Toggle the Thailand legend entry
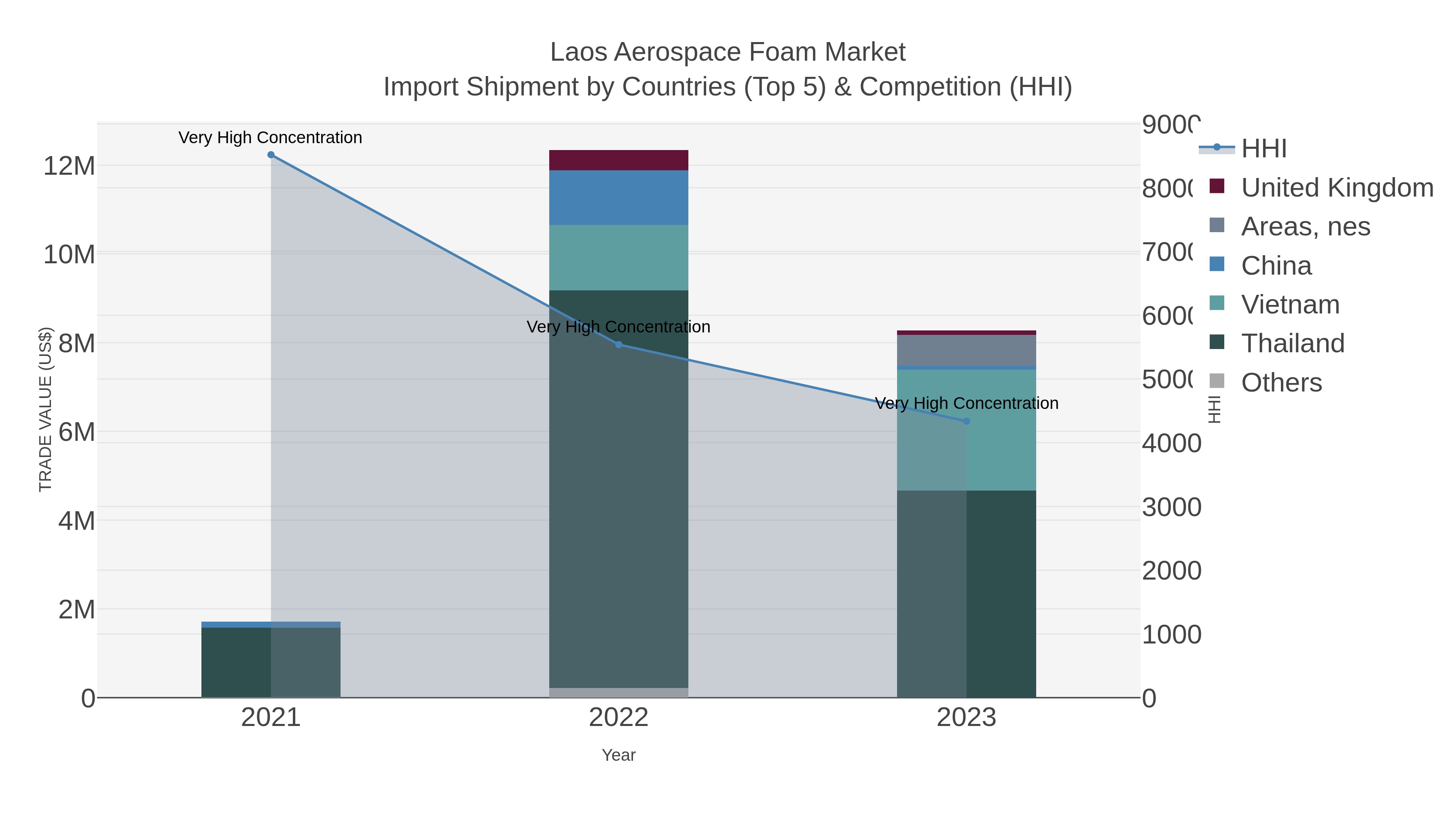1456x819 pixels. tap(1276, 344)
